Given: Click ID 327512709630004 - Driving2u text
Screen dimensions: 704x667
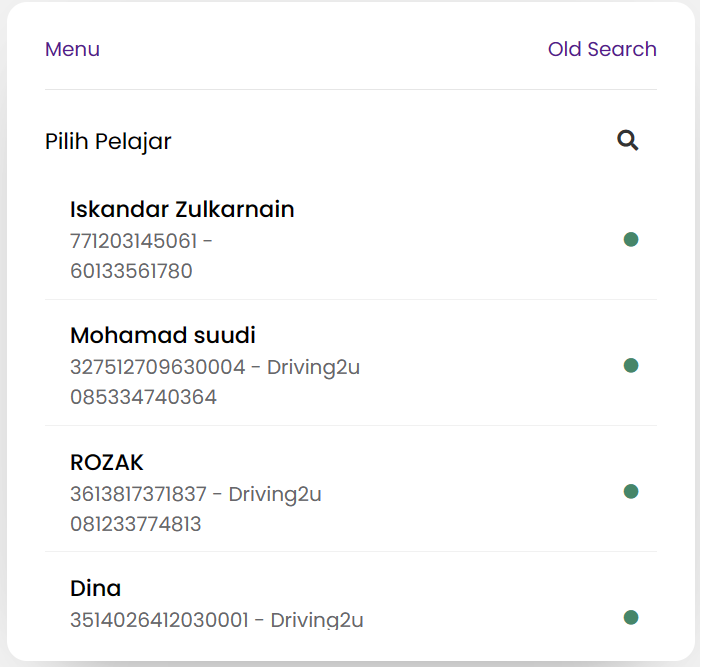Looking at the screenshot, I should pos(215,367).
